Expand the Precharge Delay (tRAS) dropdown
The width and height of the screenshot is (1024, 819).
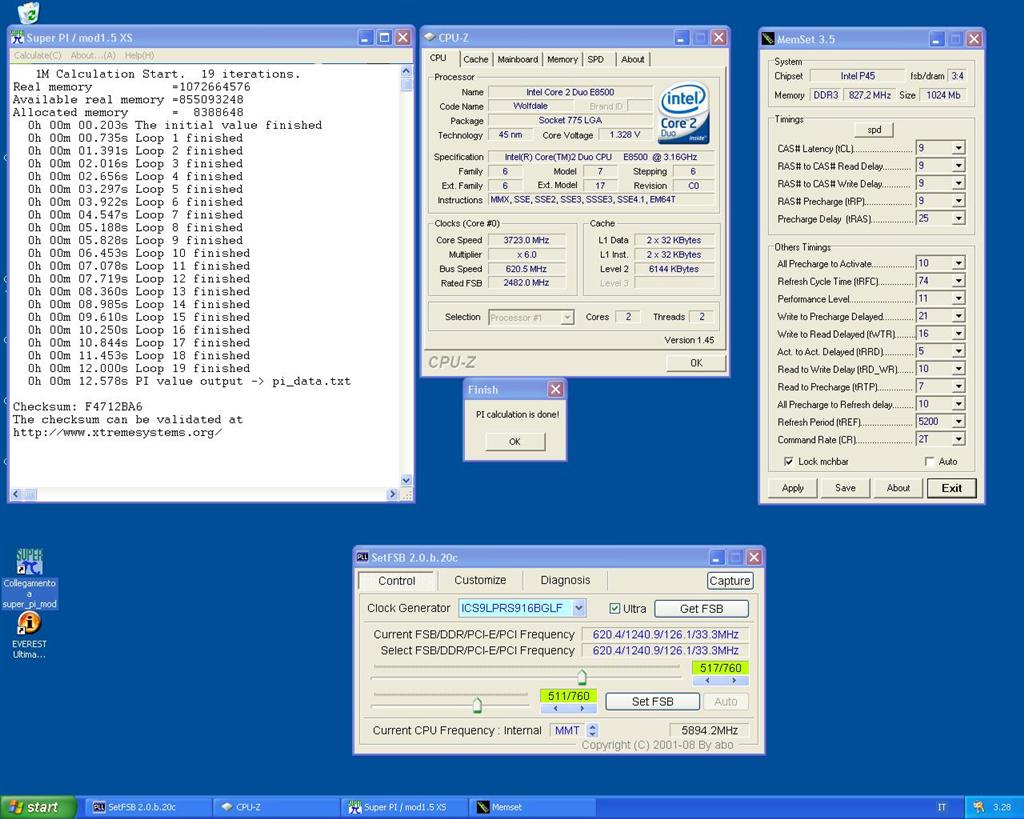click(958, 219)
